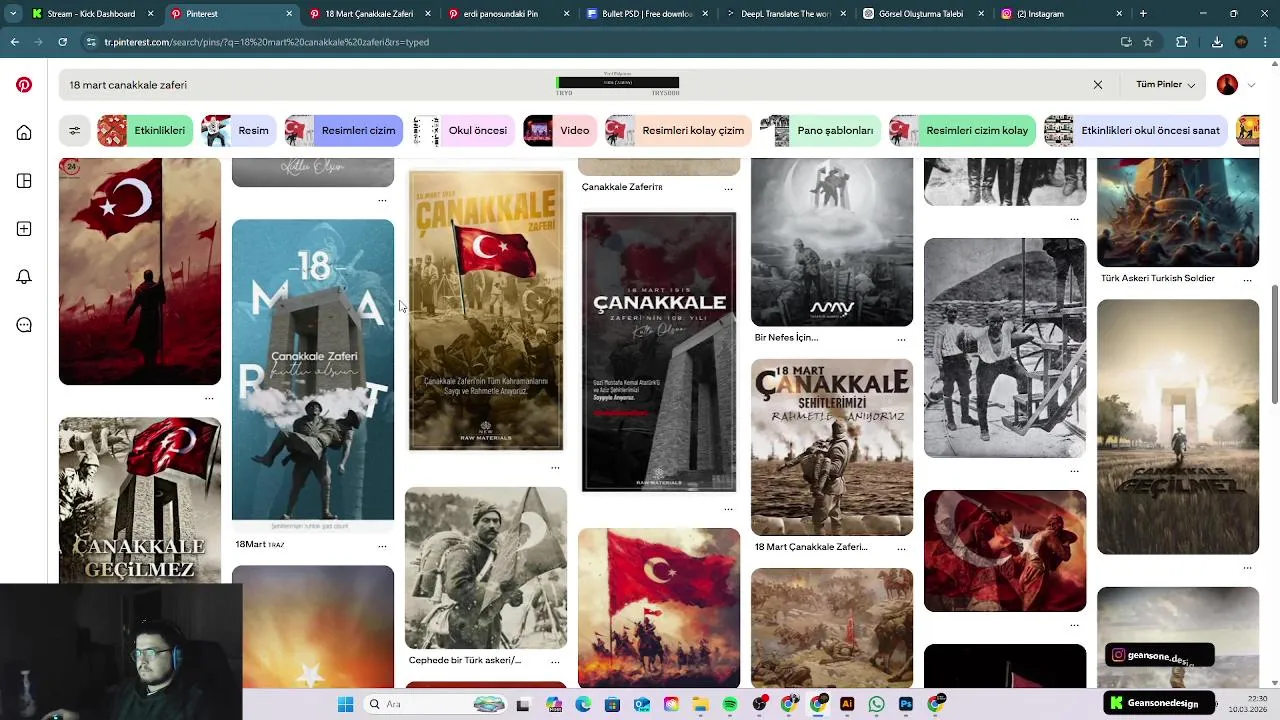Reload the page with refresh icon
This screenshot has height=720, width=1280.
(63, 42)
